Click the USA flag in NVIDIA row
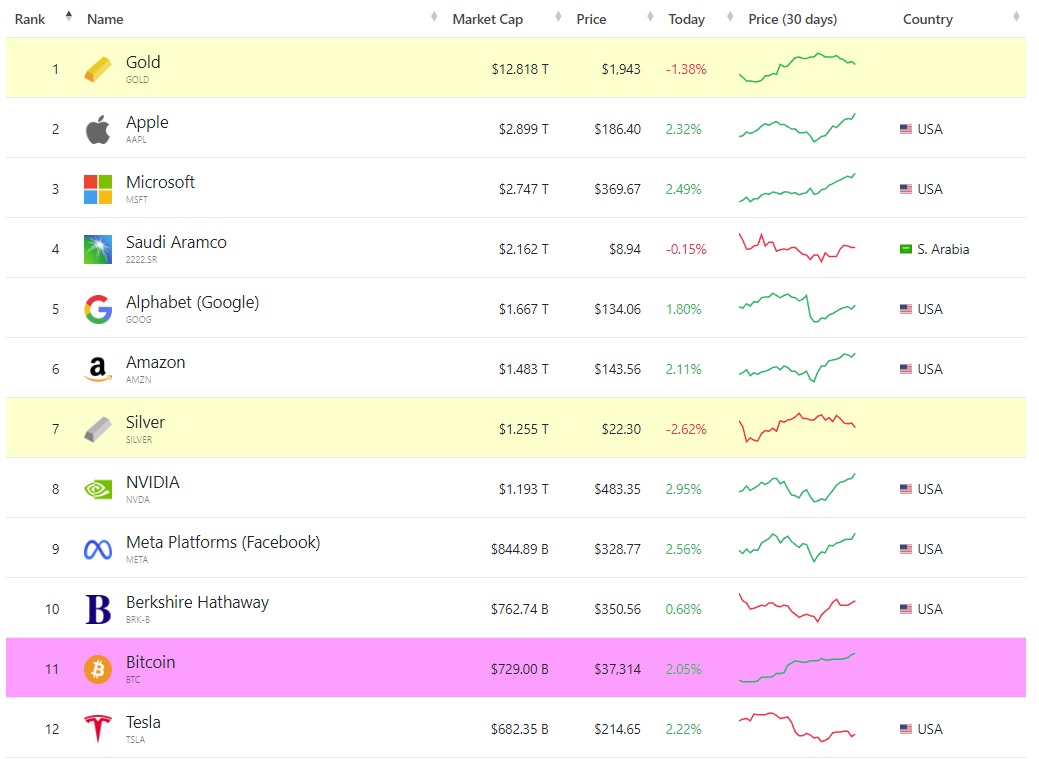Screen dimensions: 1039x759 coord(906,489)
